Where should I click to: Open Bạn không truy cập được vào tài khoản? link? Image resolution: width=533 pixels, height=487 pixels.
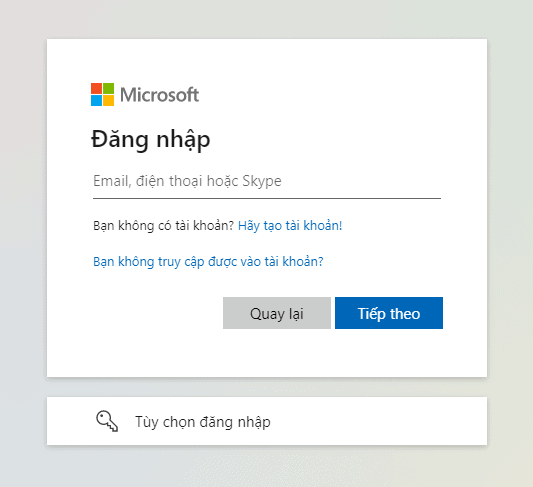click(208, 261)
